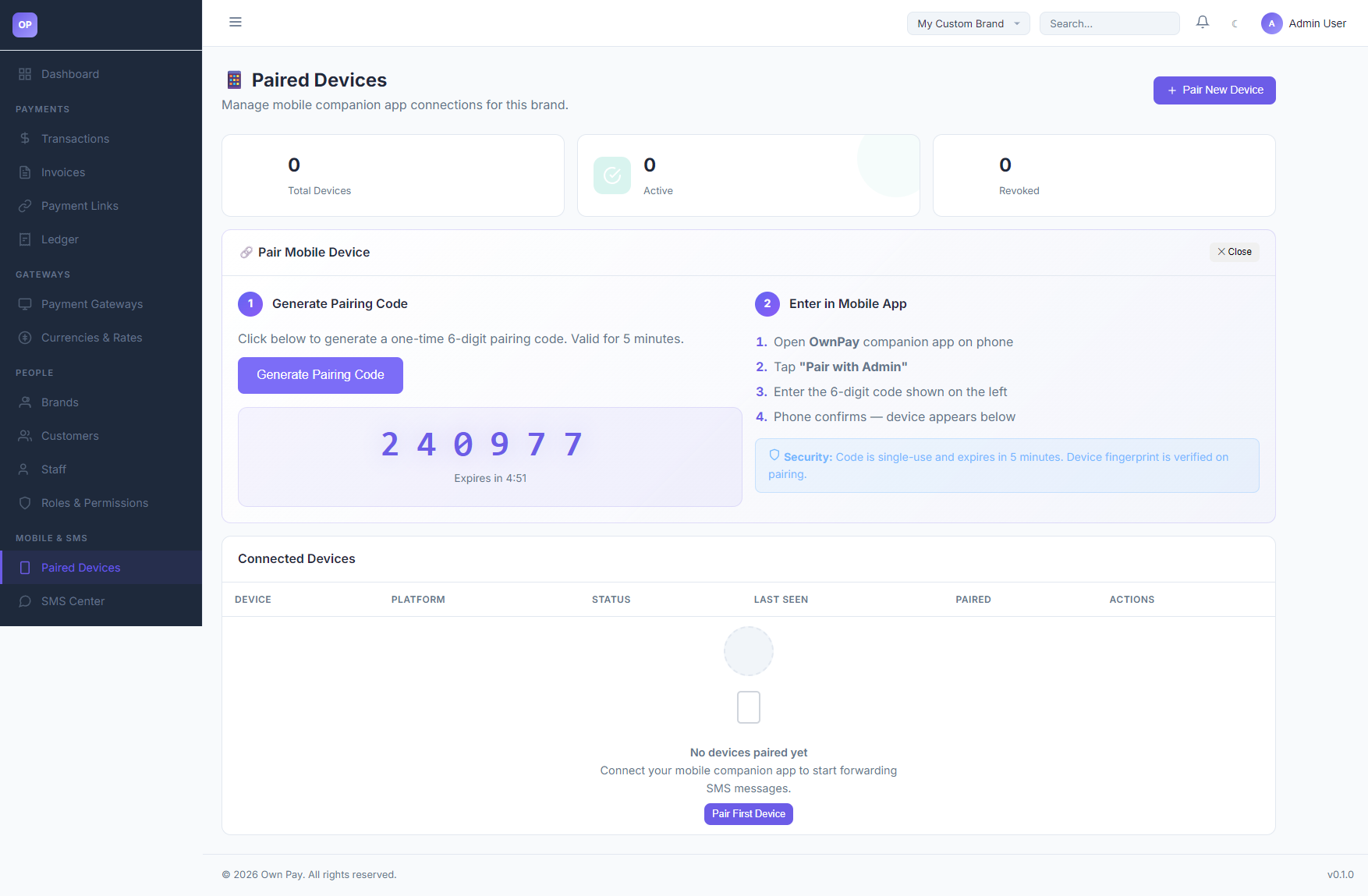Click Generate Pairing Code button
Viewport: 1368px width, 896px height.
point(321,375)
